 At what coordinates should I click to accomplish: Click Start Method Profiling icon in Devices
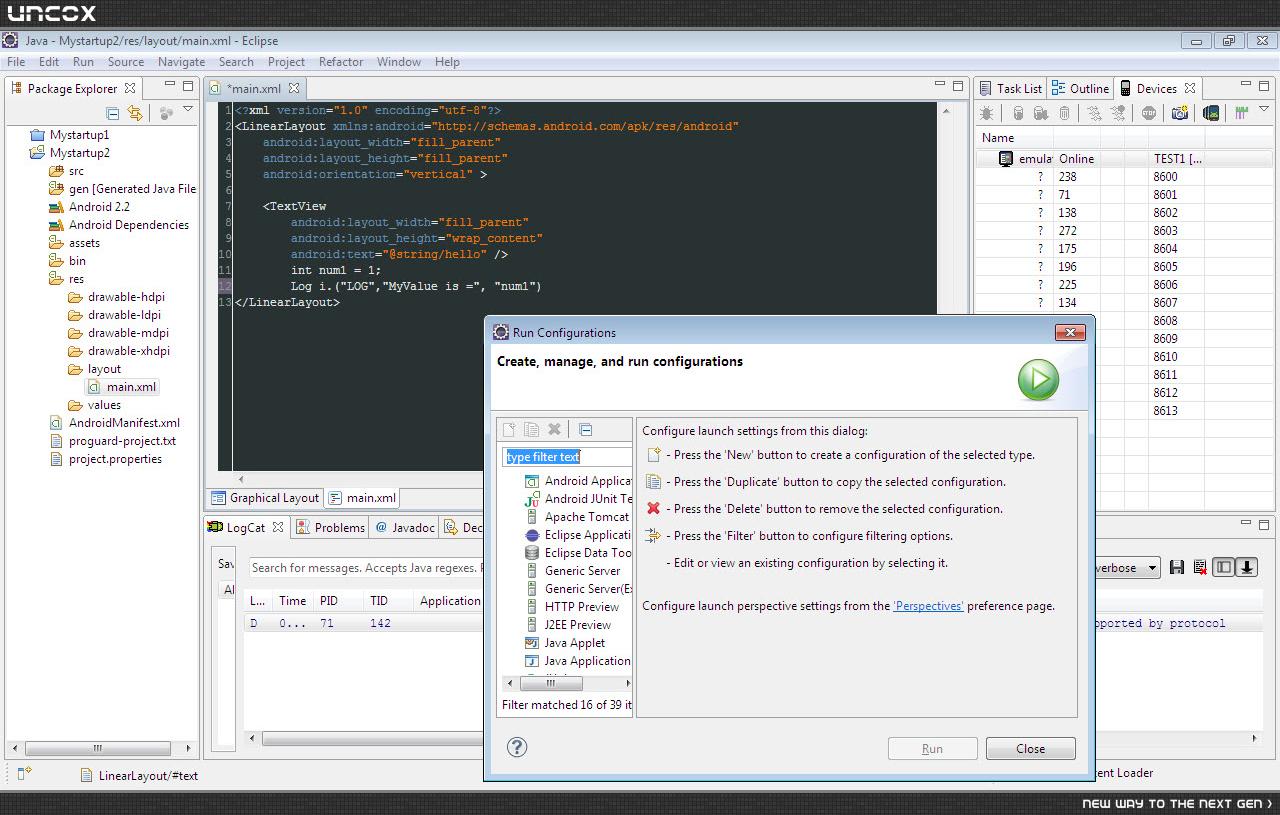(x=1117, y=113)
